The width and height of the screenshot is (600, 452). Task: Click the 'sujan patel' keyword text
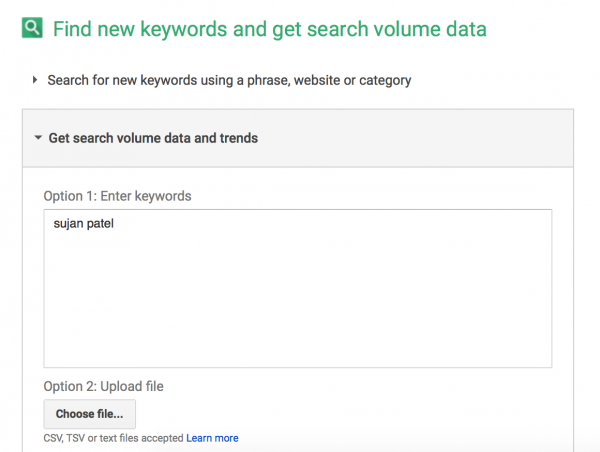pos(84,224)
